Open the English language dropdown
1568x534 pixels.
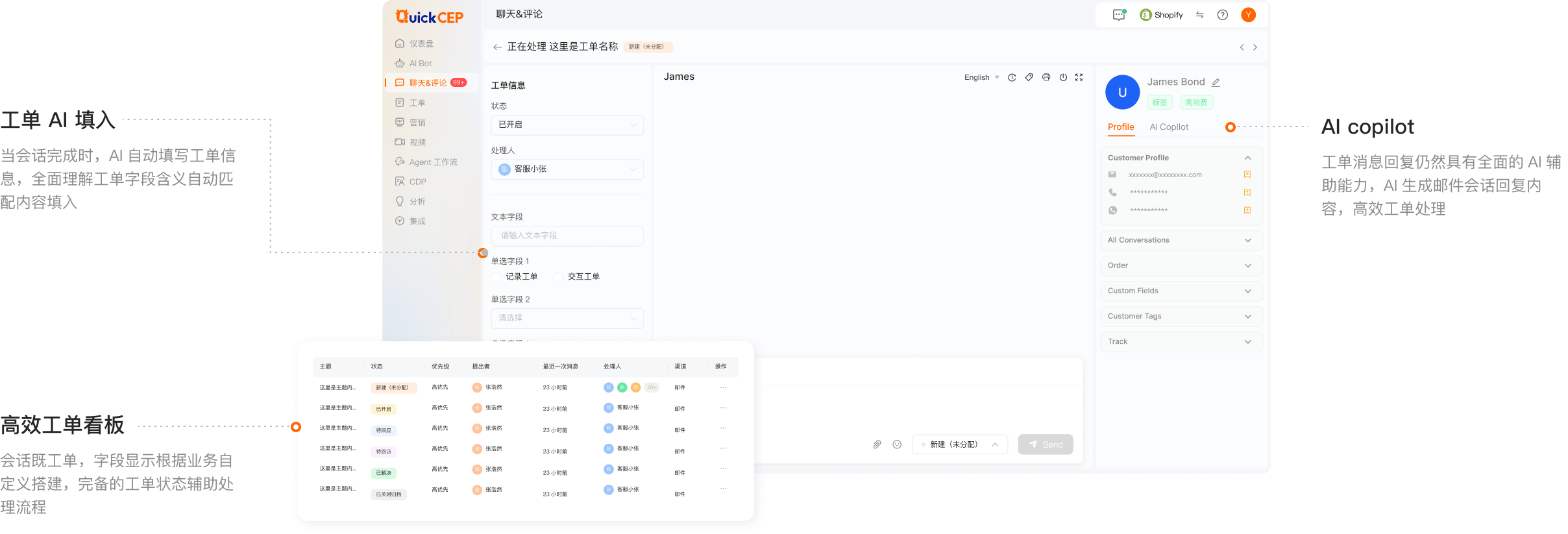(981, 77)
